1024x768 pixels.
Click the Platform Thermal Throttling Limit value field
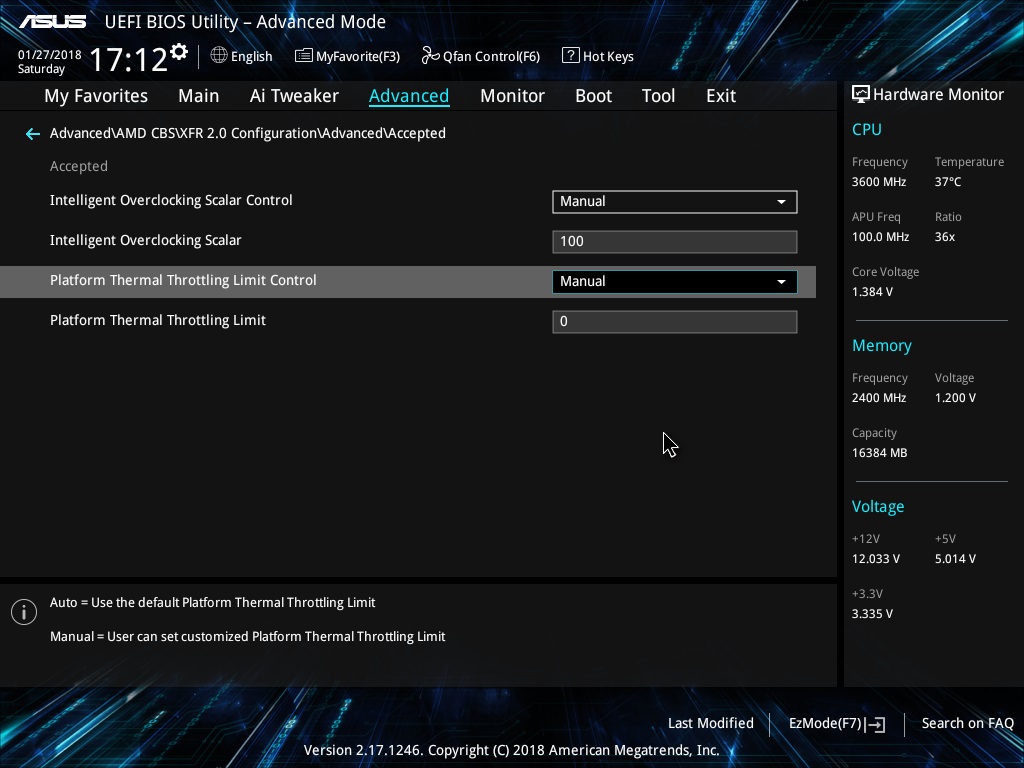pyautogui.click(x=675, y=321)
